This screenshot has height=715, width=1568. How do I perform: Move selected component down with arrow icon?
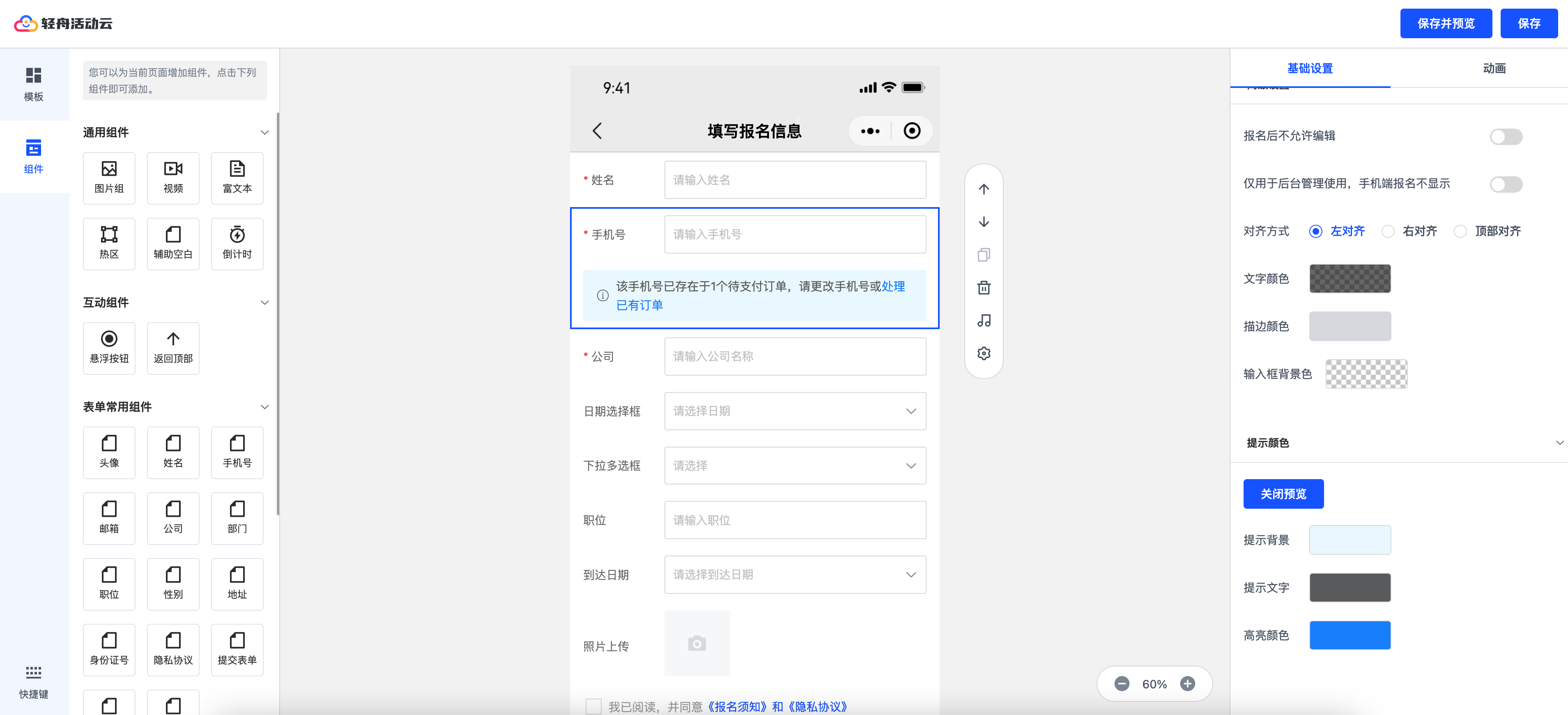click(984, 221)
